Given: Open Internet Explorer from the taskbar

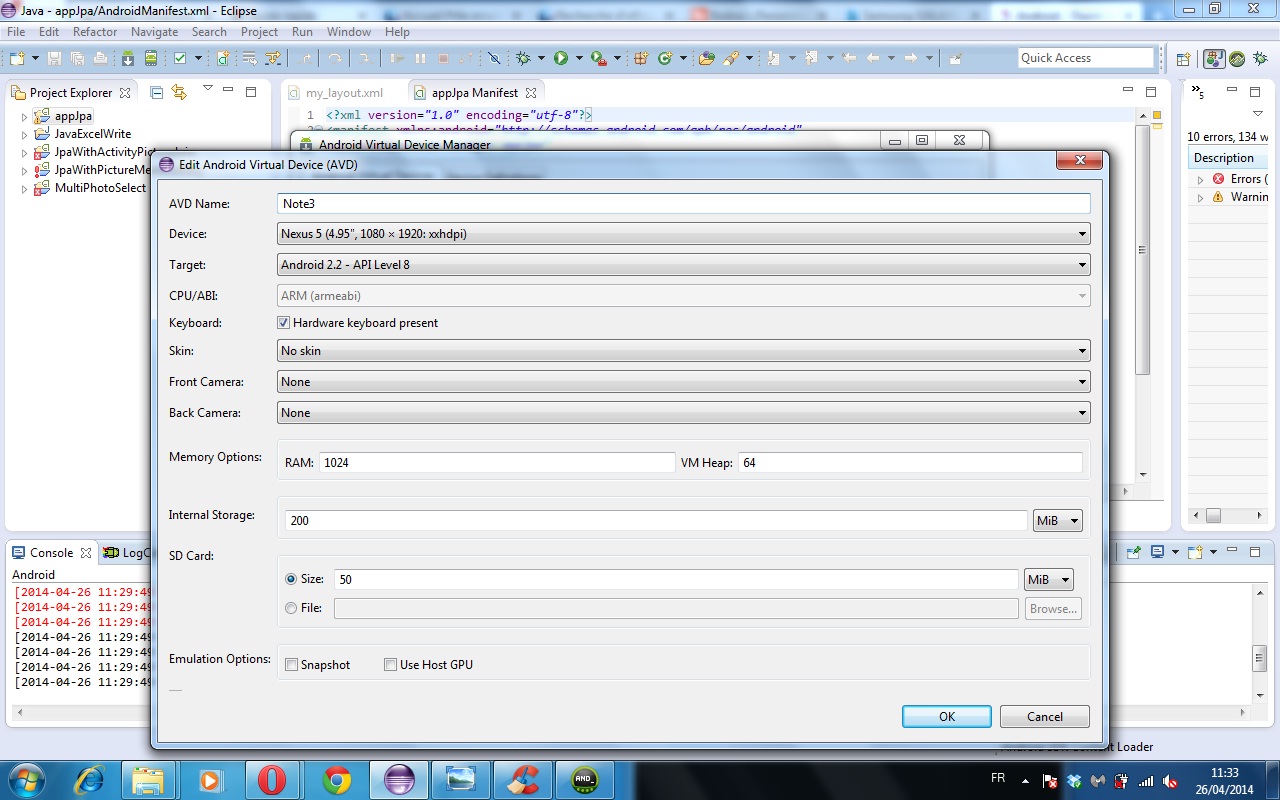Looking at the screenshot, I should click(x=88, y=779).
